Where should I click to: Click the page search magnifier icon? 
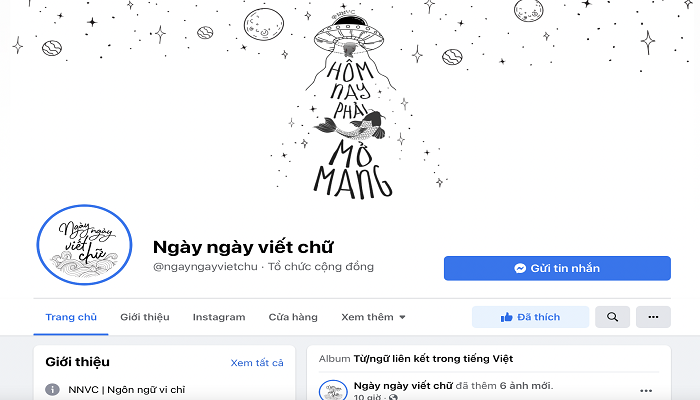[612, 317]
